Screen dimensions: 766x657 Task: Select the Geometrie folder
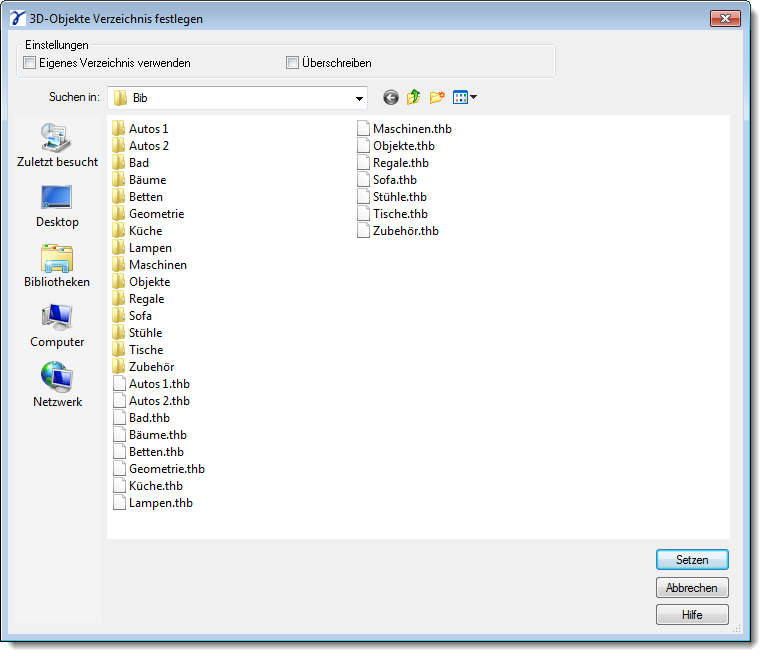(148, 214)
